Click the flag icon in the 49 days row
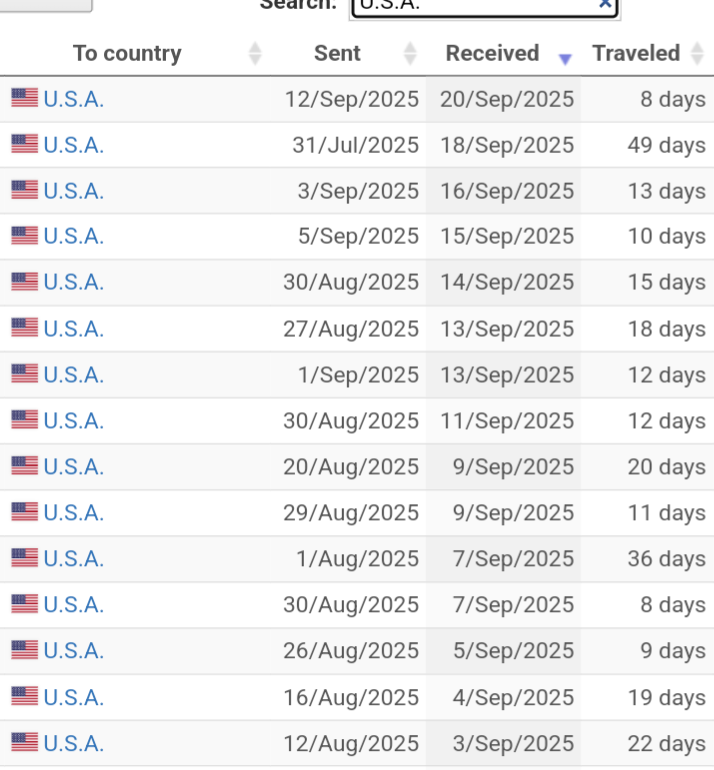The image size is (714, 770). (x=25, y=145)
